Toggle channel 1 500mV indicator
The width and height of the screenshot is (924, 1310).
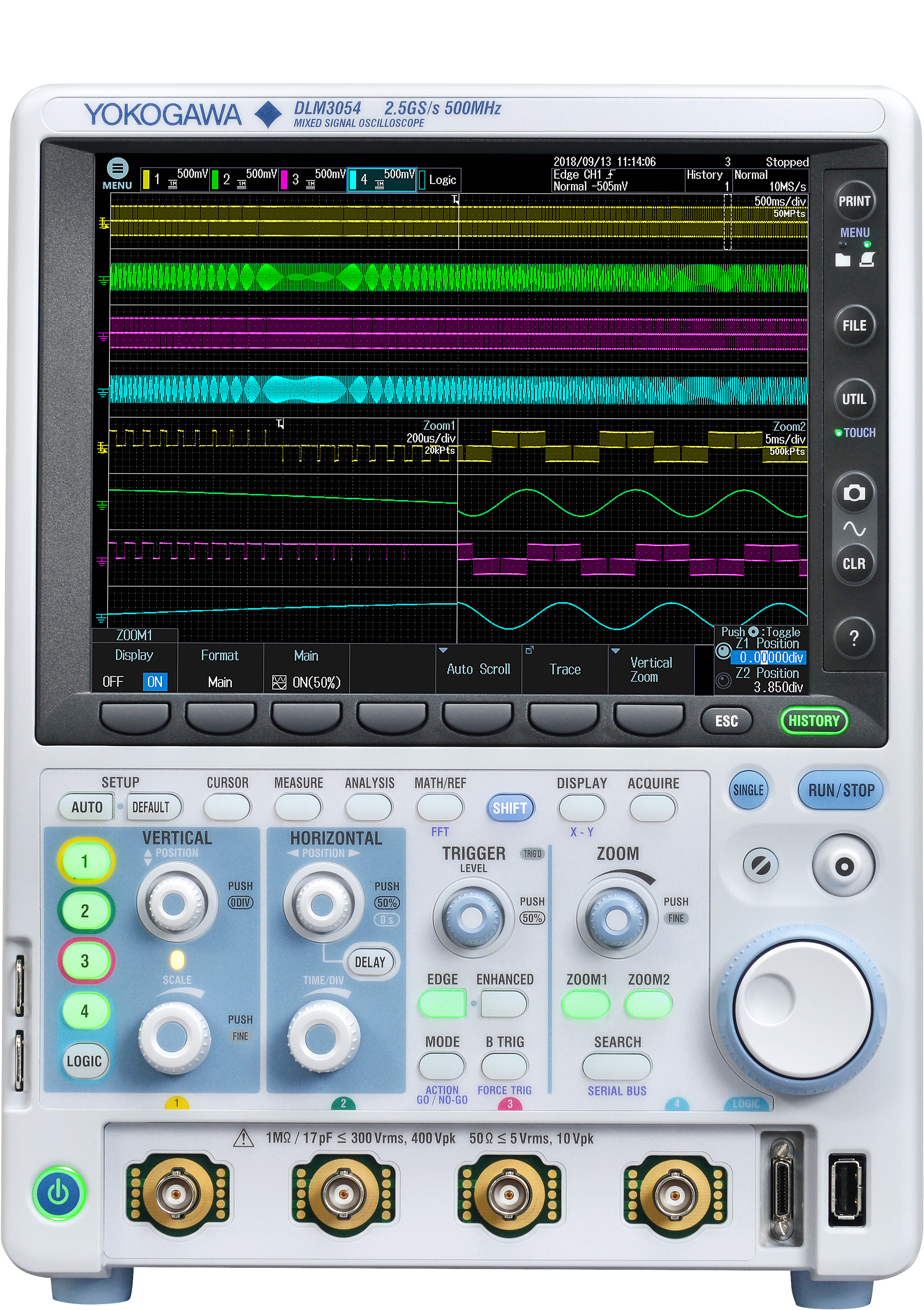pos(175,179)
